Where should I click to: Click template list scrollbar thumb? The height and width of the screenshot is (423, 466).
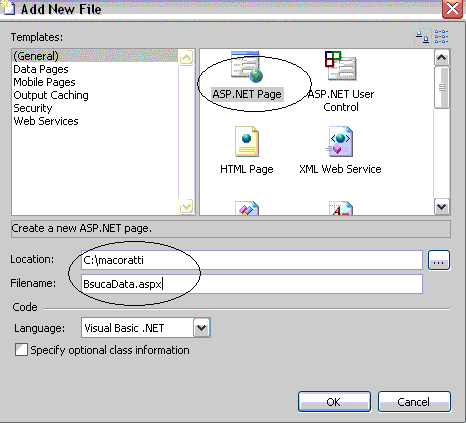coord(442,88)
